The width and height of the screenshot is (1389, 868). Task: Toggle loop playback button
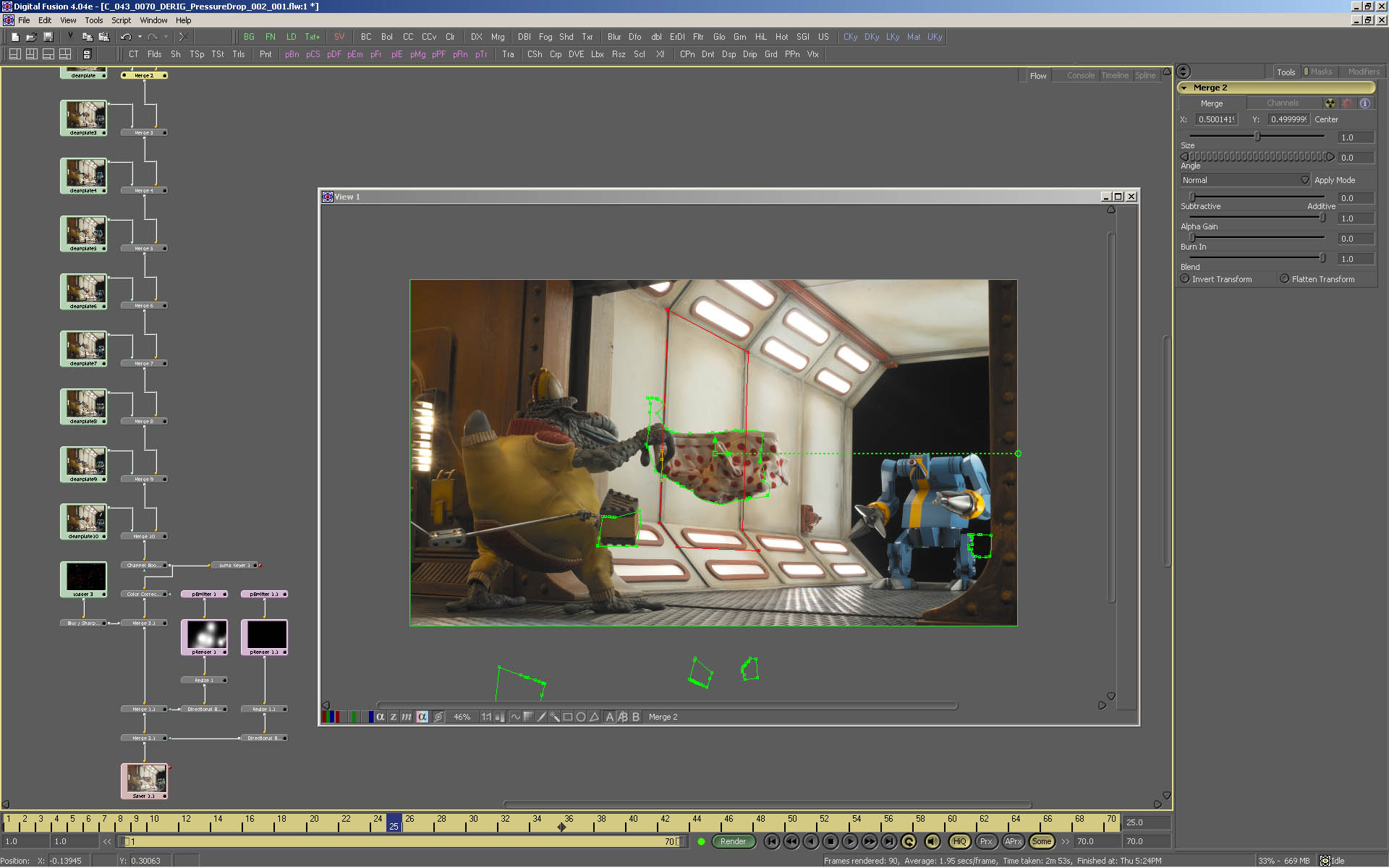click(x=909, y=841)
